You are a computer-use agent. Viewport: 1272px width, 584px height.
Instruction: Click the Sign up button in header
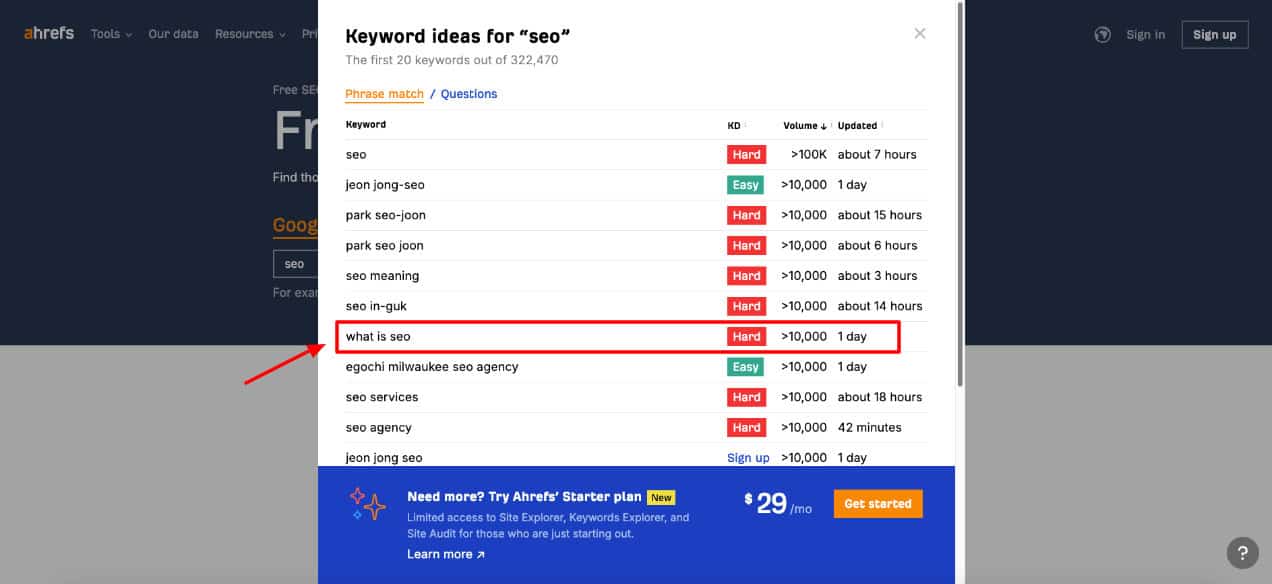point(1214,34)
